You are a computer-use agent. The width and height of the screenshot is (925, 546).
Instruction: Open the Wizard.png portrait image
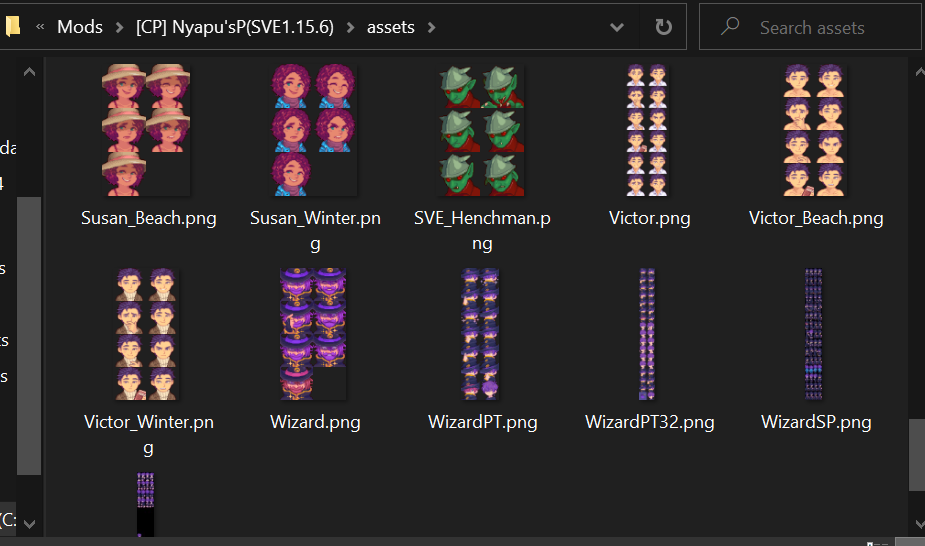(x=315, y=334)
